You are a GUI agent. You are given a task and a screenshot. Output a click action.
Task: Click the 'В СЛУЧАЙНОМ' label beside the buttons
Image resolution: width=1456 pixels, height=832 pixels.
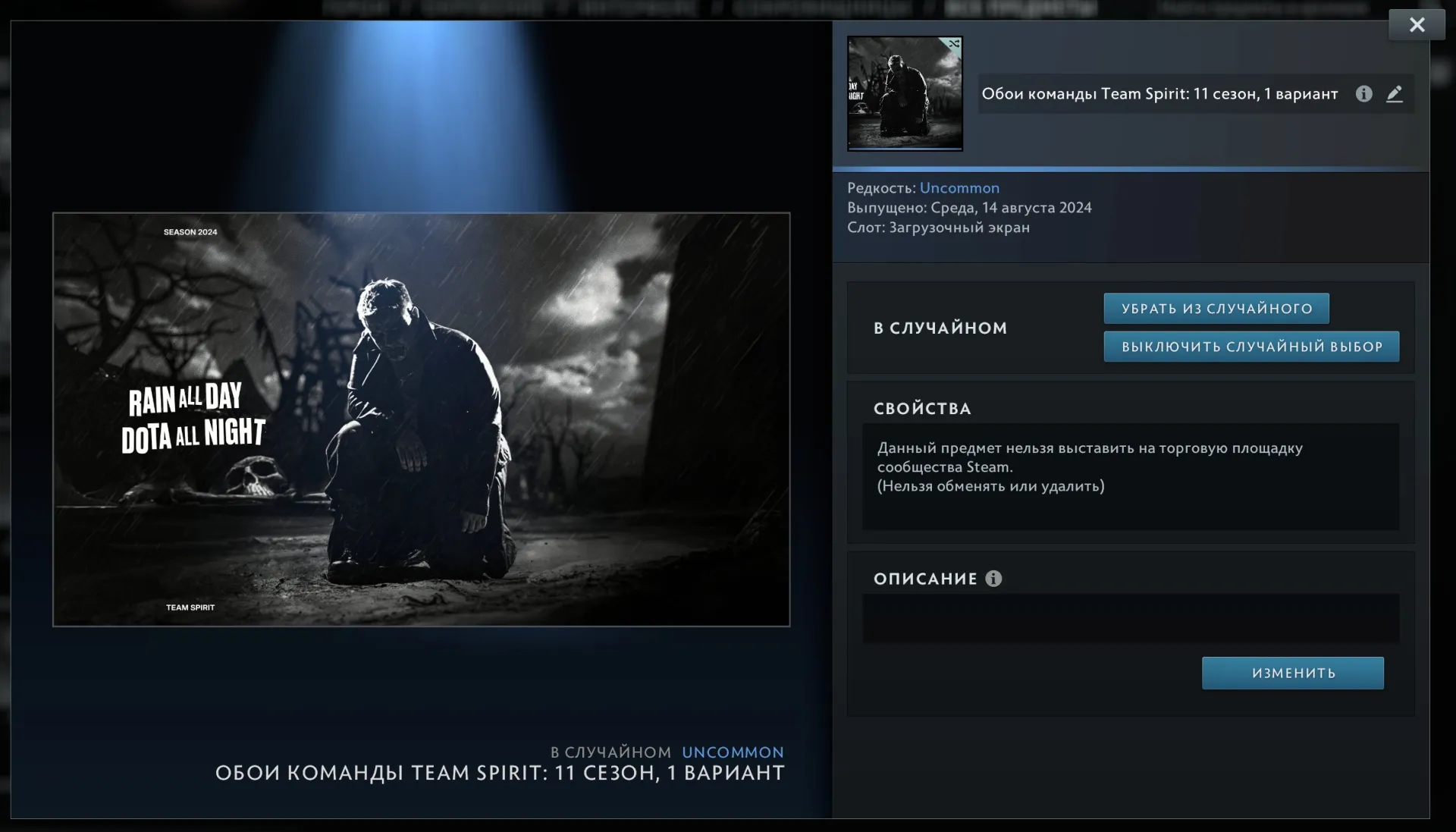tap(940, 328)
